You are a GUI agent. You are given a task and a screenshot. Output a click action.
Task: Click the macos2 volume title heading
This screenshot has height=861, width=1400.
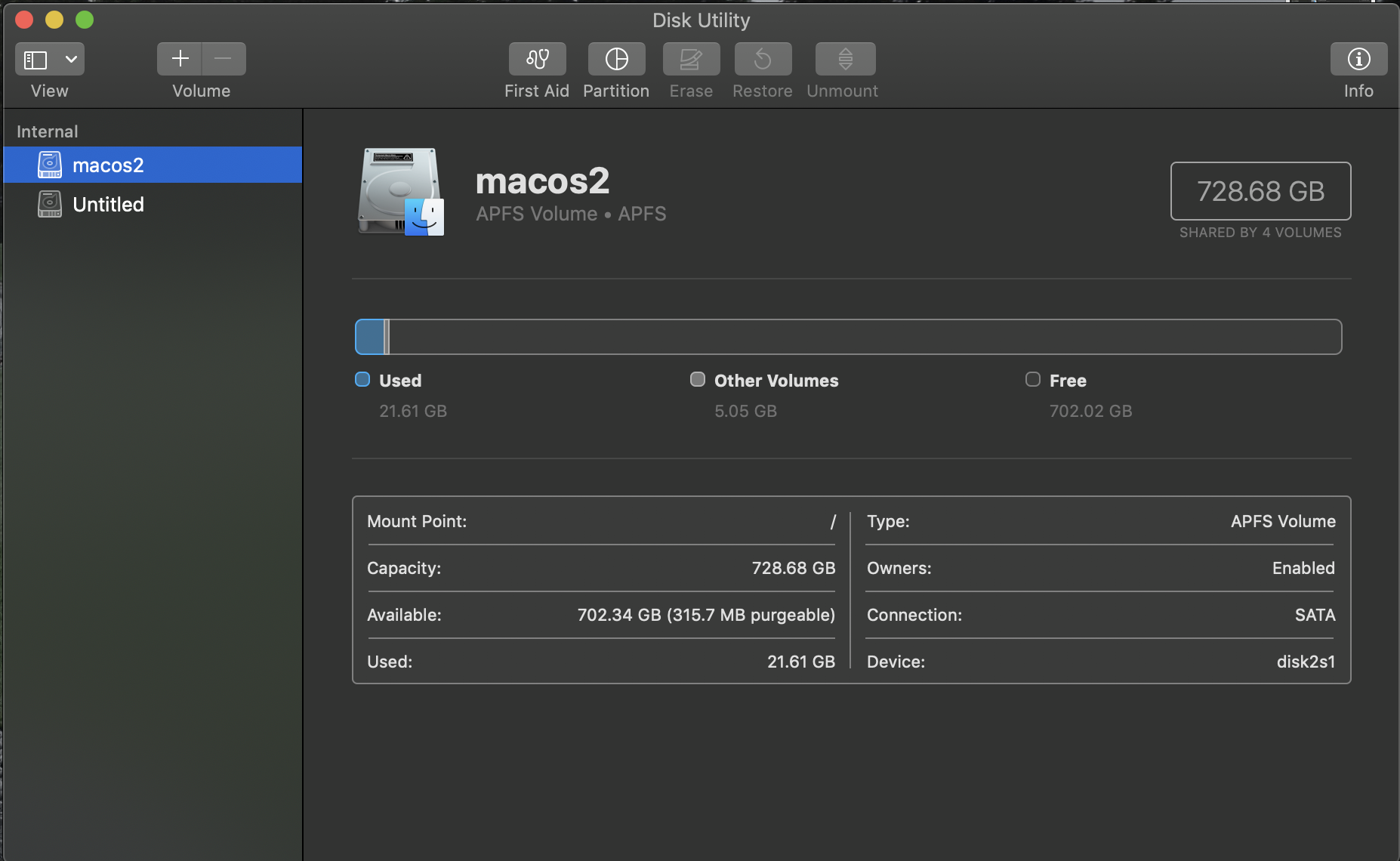[542, 181]
